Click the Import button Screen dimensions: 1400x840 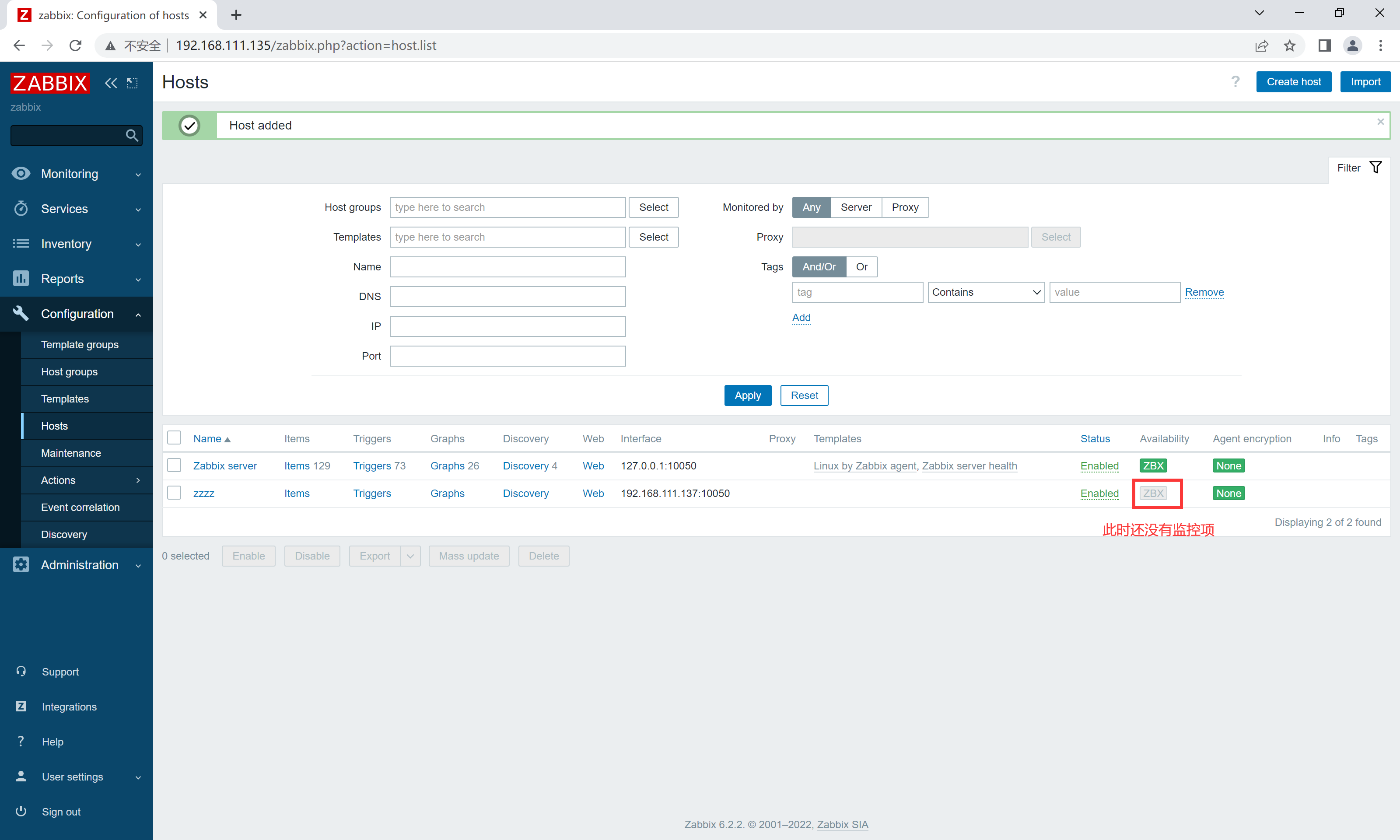pos(1365,81)
